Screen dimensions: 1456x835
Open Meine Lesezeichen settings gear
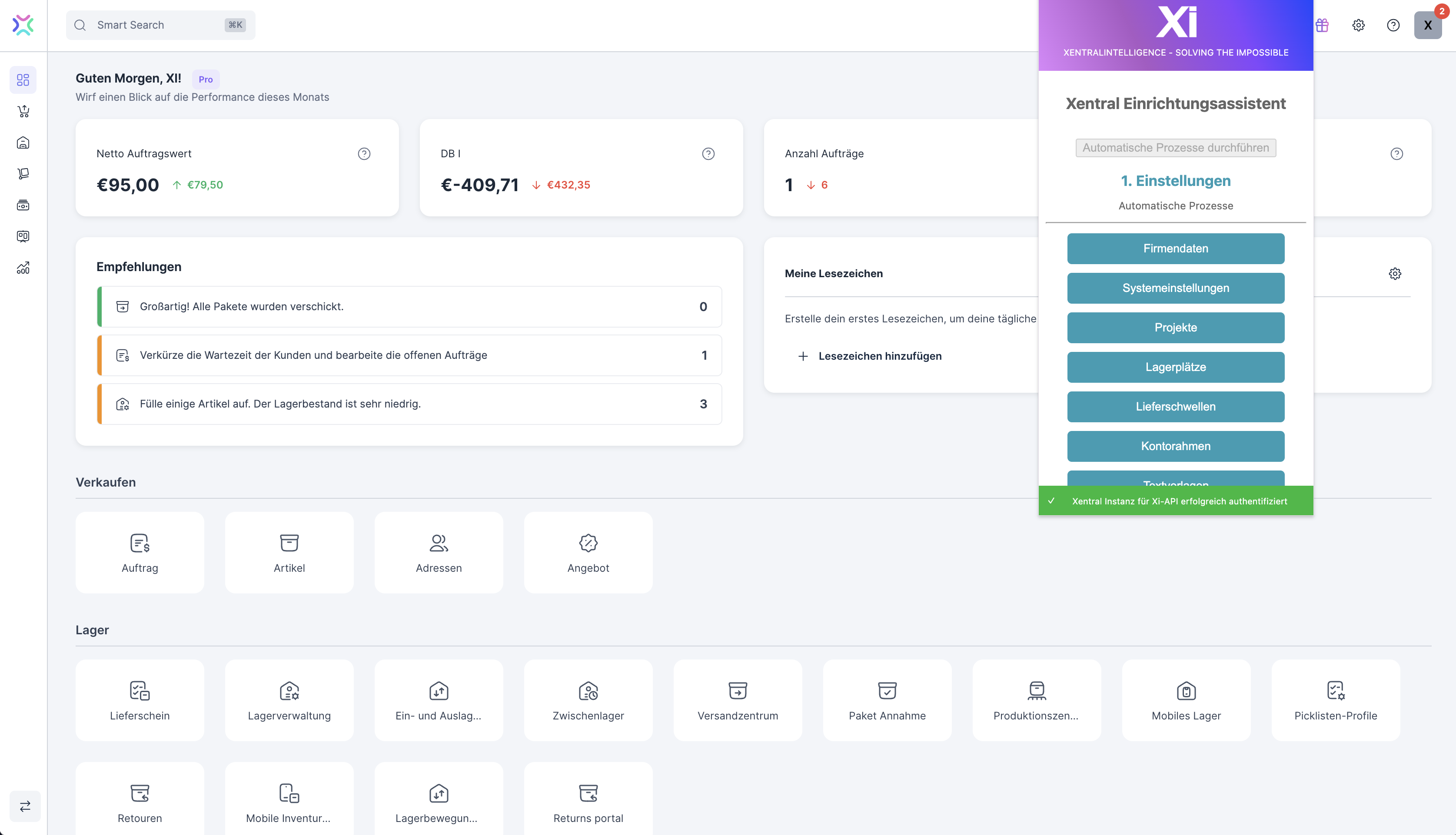(1395, 274)
